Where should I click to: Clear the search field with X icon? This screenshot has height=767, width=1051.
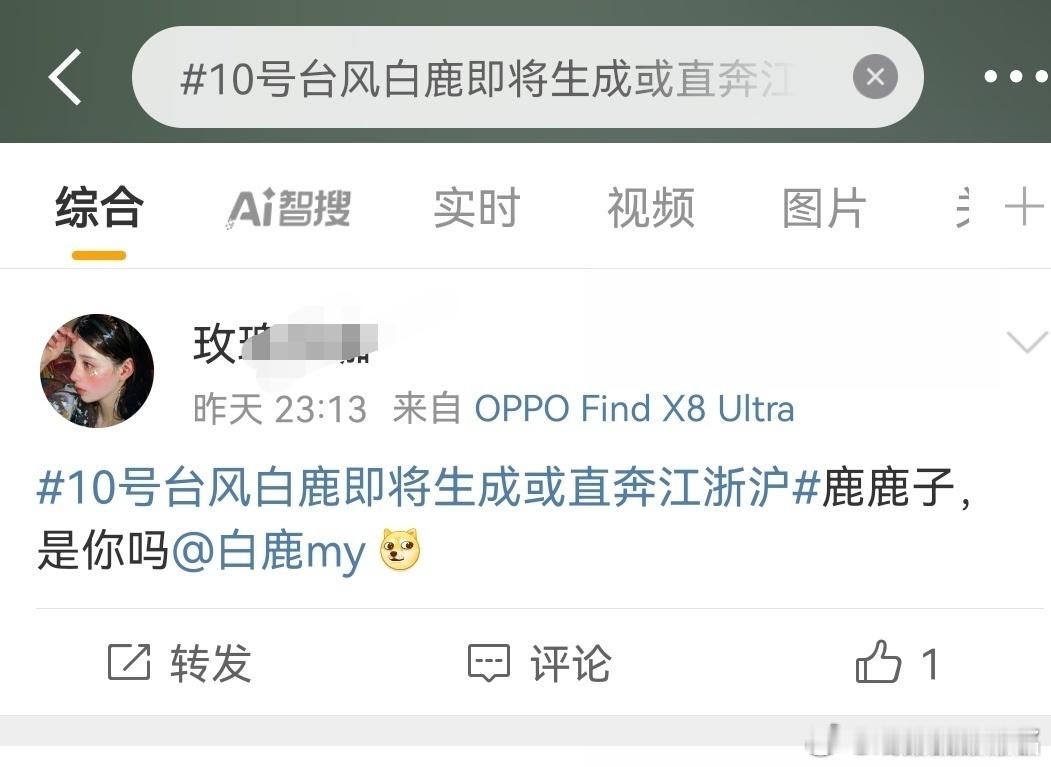click(x=875, y=77)
